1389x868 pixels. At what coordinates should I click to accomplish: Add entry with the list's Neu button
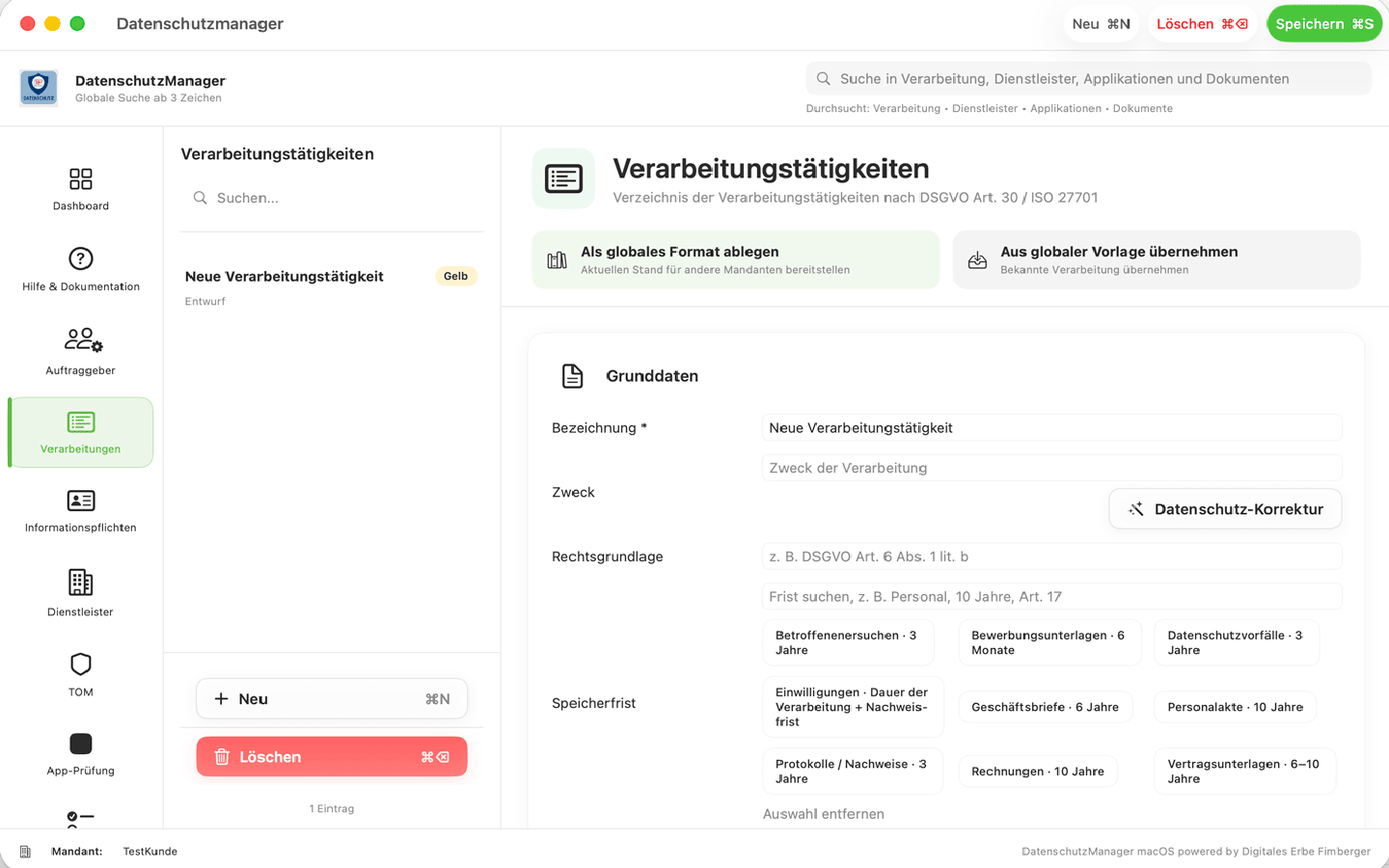click(332, 699)
